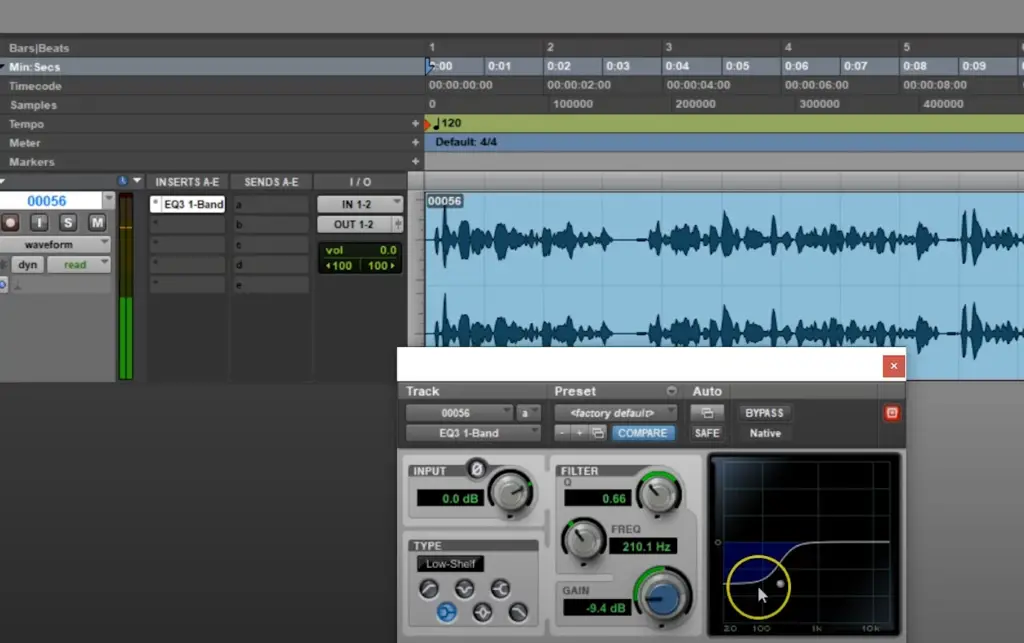Select the Peak filter type icon

point(483,612)
